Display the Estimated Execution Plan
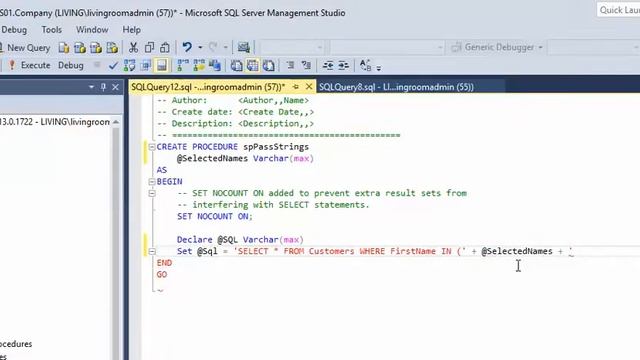This screenshot has width=640, height=360. point(129,66)
